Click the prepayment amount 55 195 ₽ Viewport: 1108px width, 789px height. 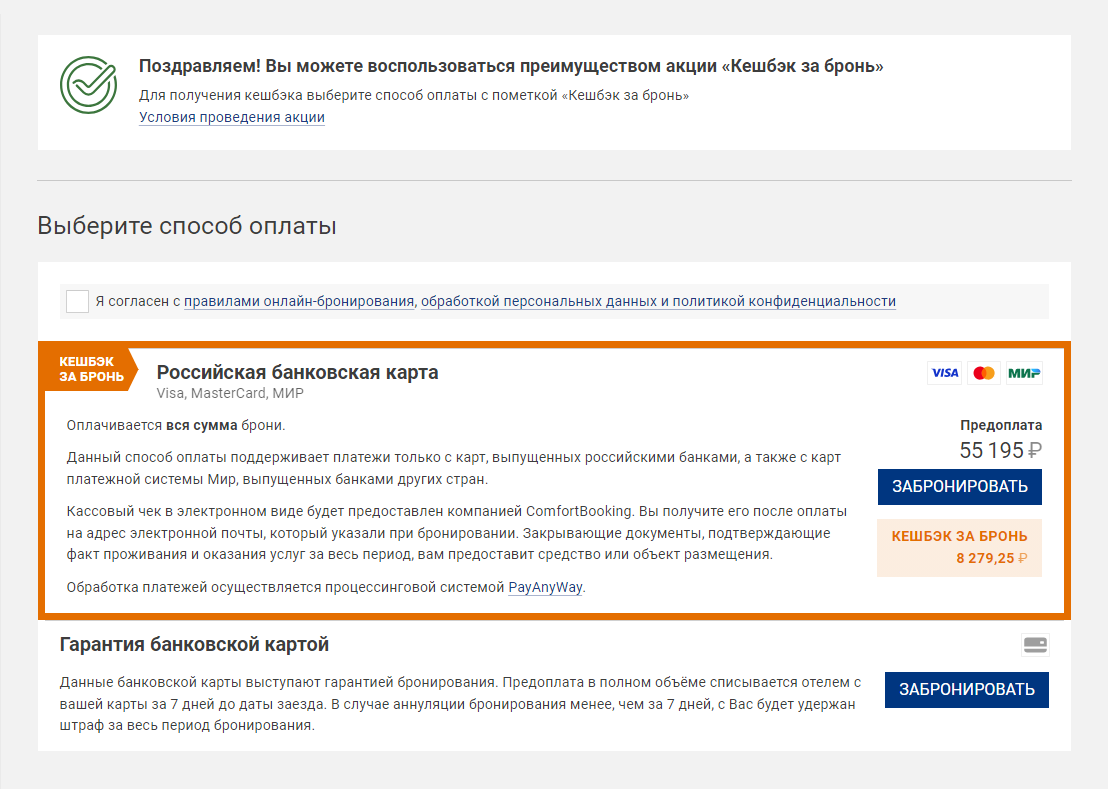pyautogui.click(x=1001, y=451)
